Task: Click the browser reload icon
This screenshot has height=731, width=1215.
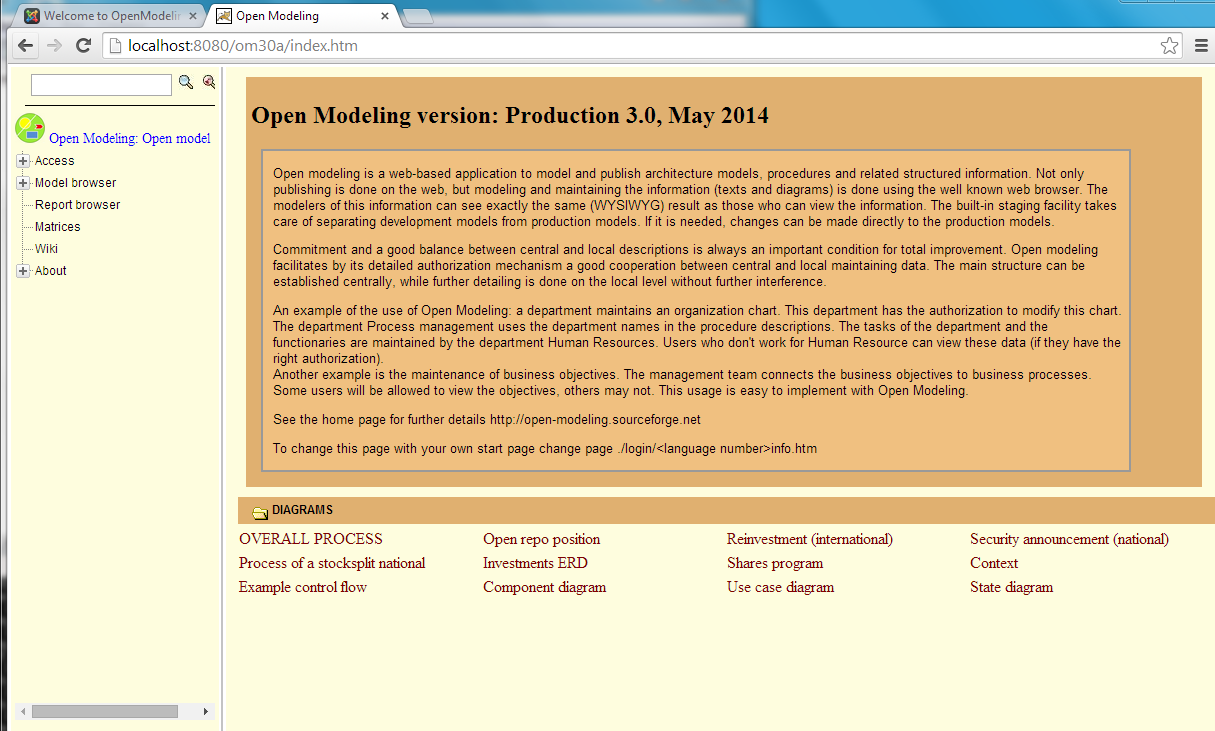Action: click(84, 45)
